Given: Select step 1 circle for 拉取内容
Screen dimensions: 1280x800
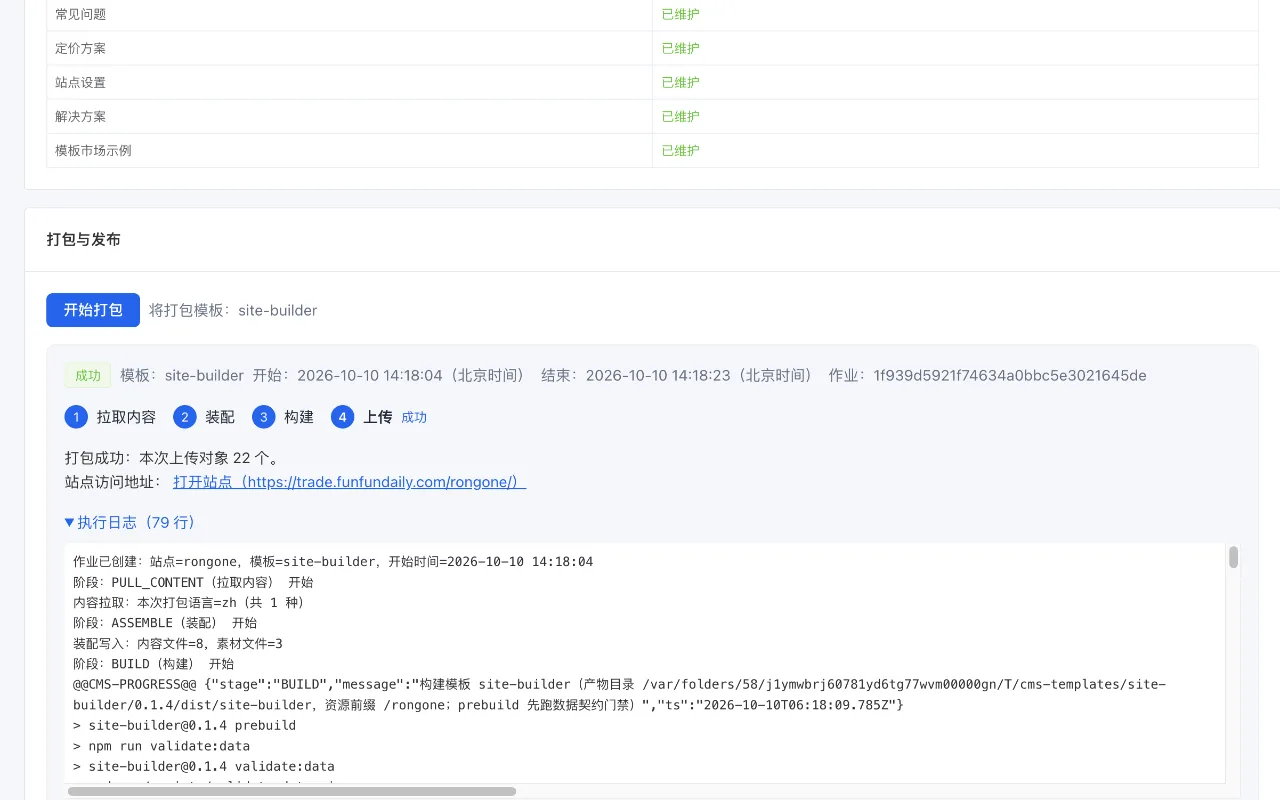Looking at the screenshot, I should click(76, 417).
